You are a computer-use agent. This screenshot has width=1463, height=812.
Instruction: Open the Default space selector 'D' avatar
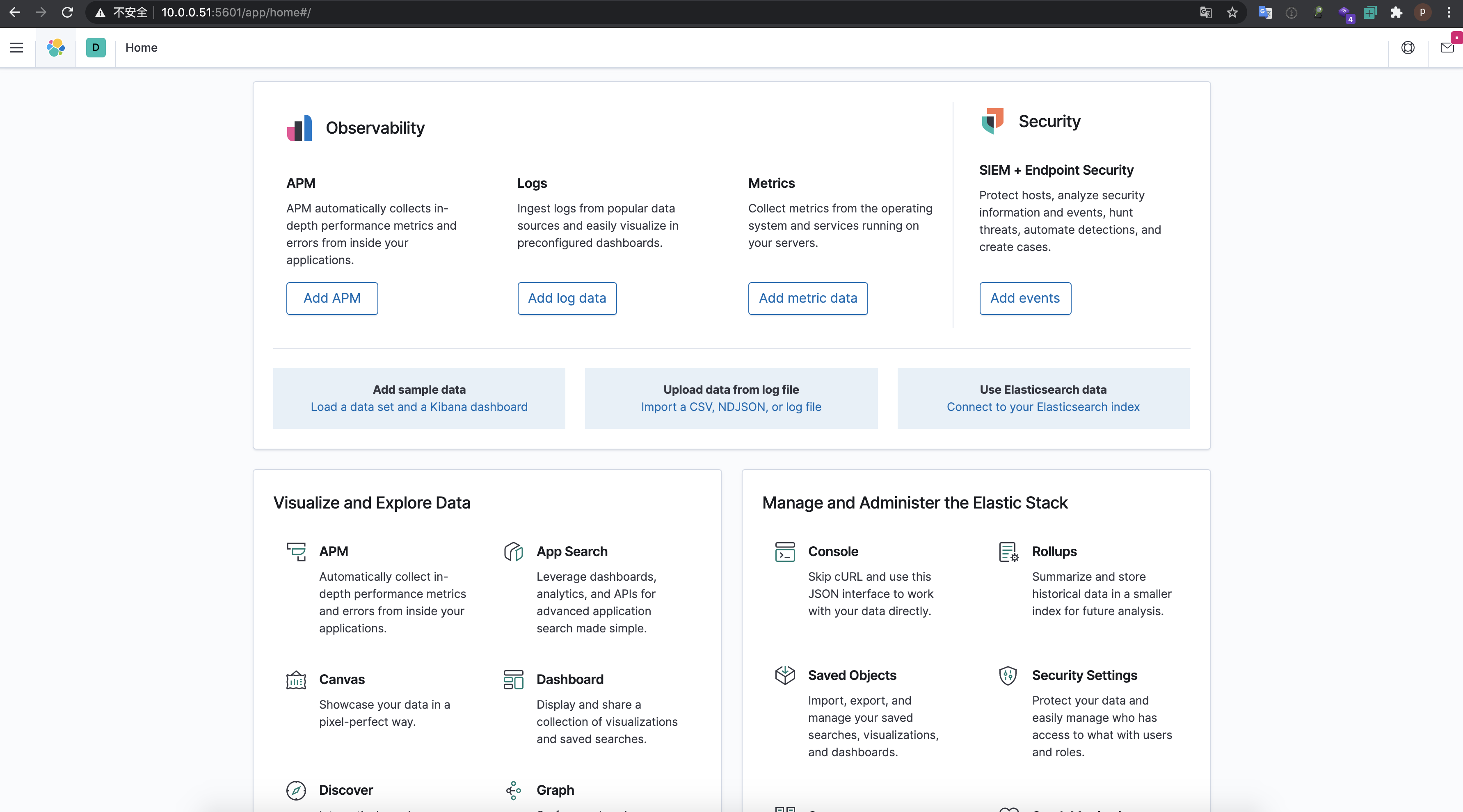pyautogui.click(x=96, y=48)
